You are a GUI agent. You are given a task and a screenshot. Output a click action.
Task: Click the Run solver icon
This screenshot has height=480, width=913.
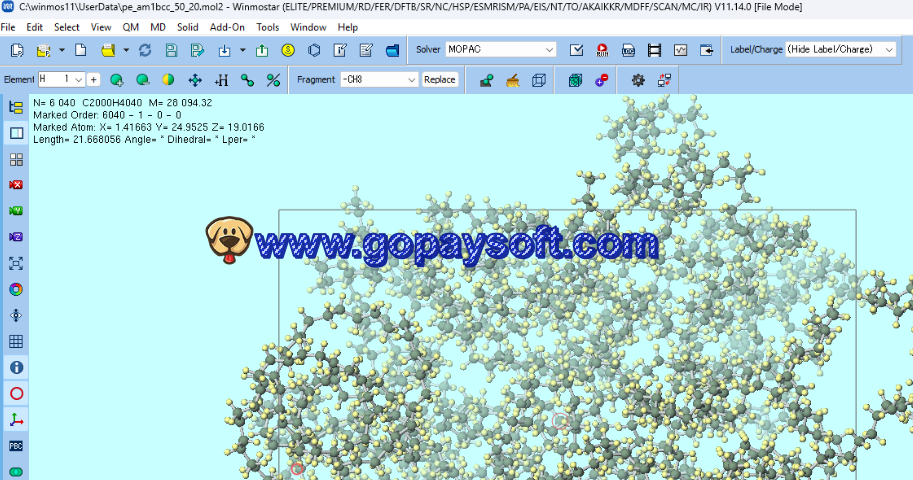point(602,49)
